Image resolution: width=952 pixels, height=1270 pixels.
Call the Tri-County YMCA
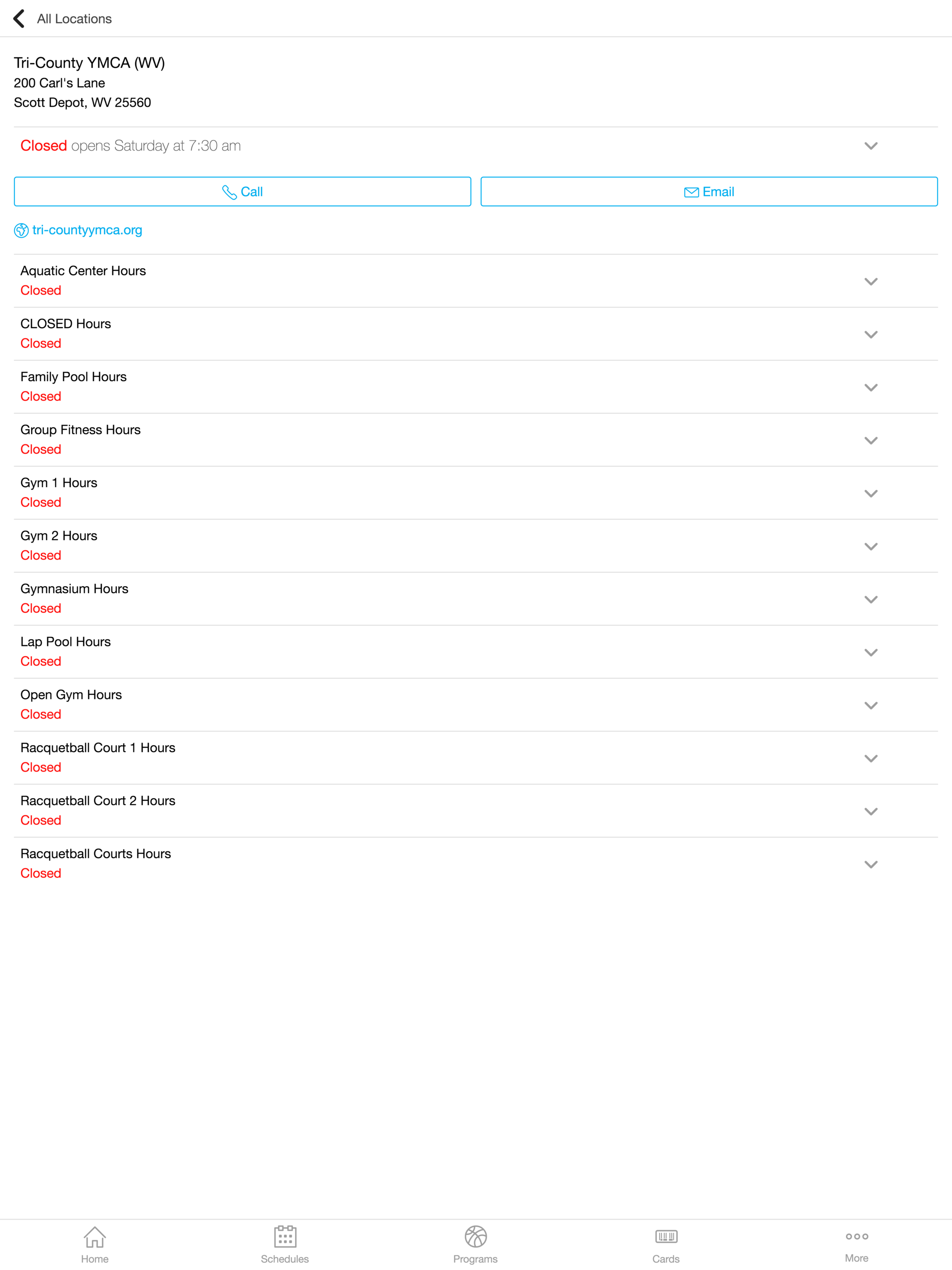[x=242, y=192]
